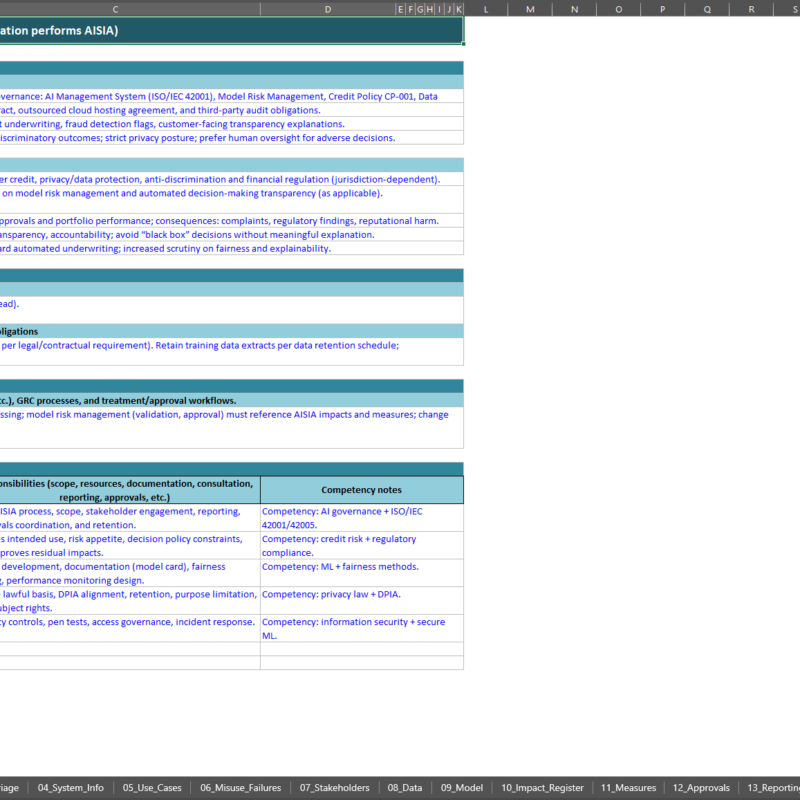Switch to the 10_Impact_Register sheet tab
This screenshot has width=800, height=800.
click(x=542, y=788)
